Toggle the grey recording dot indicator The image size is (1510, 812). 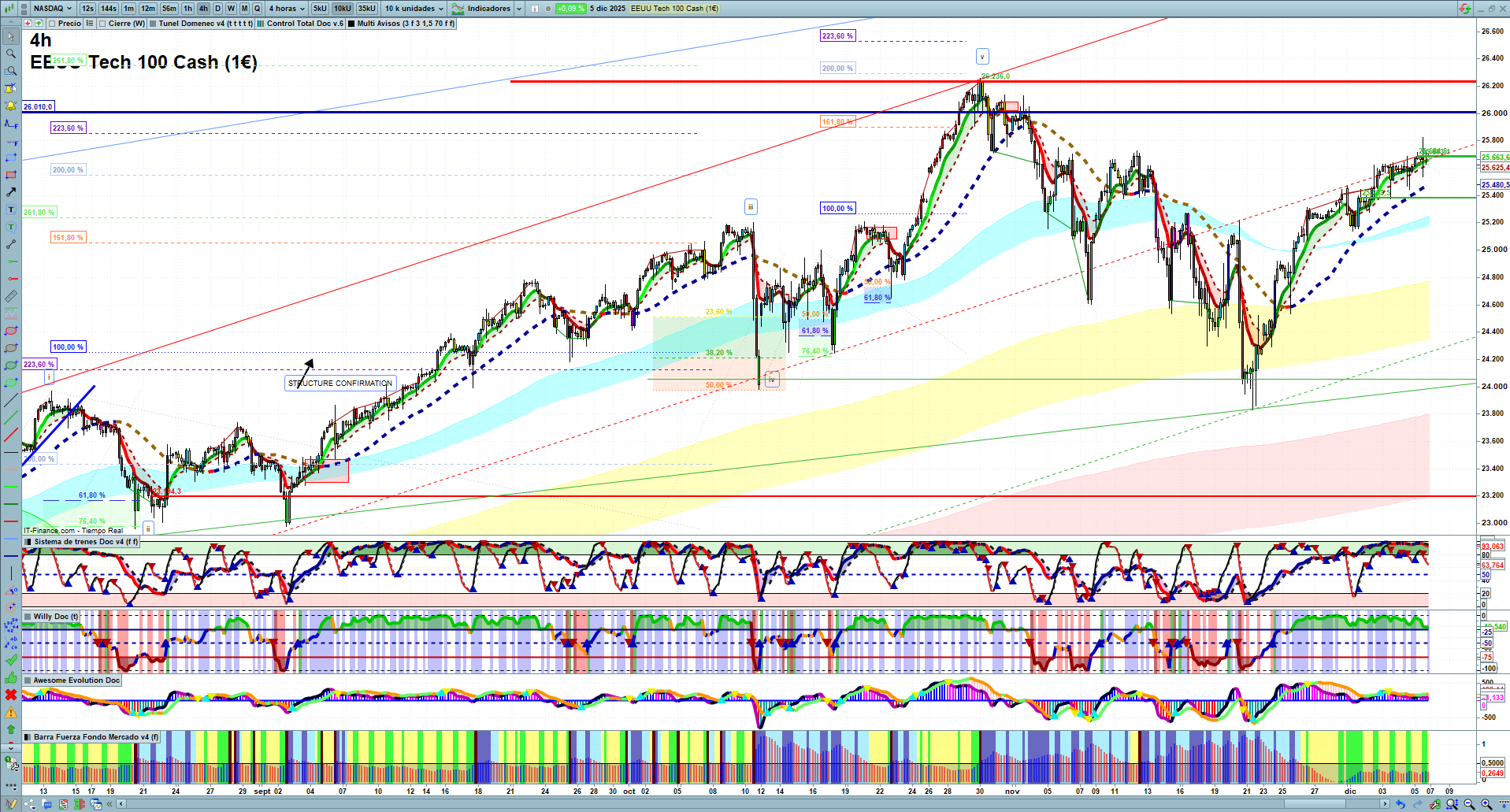(x=548, y=9)
